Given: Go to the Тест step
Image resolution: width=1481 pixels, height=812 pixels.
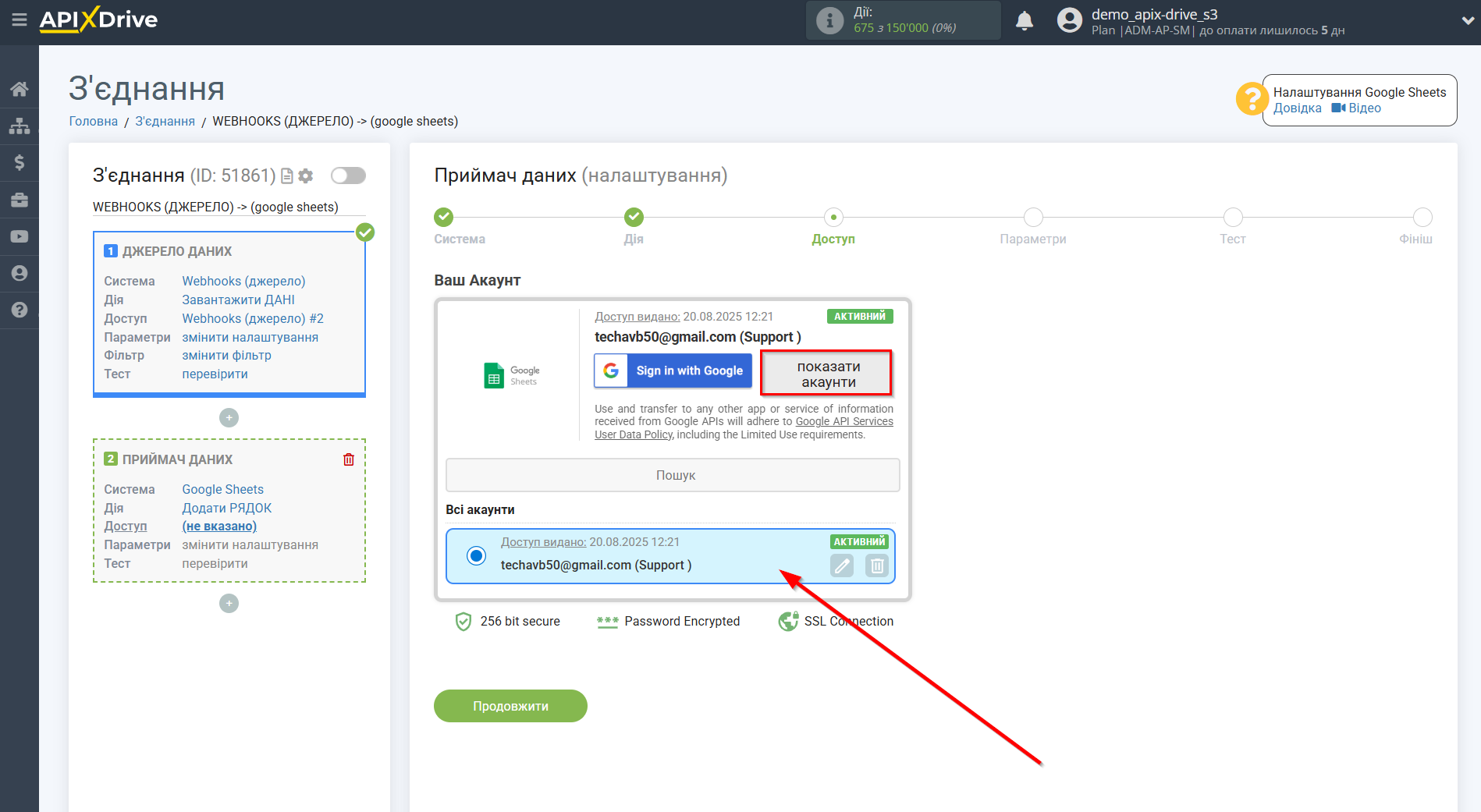Looking at the screenshot, I should (x=1233, y=217).
